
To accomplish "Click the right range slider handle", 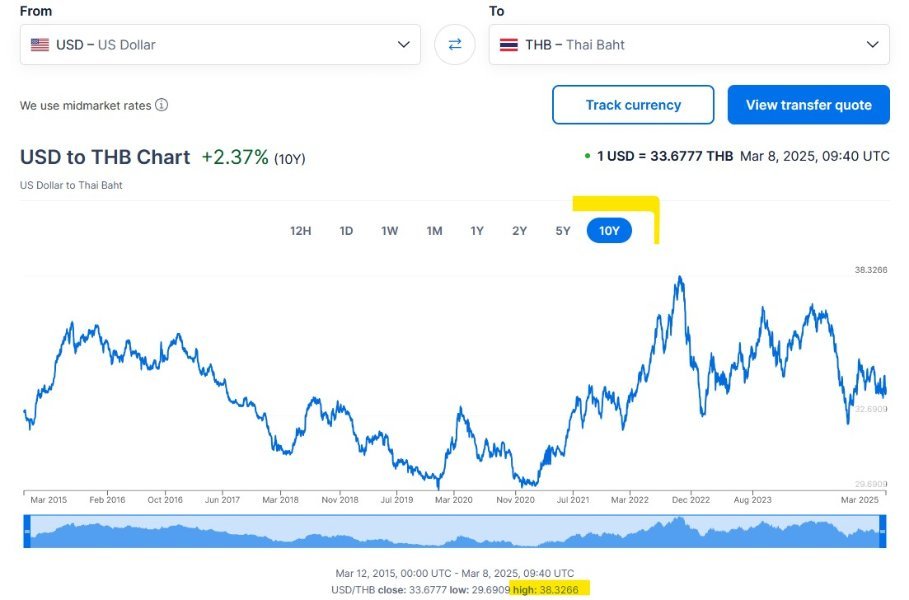I will click(x=882, y=531).
